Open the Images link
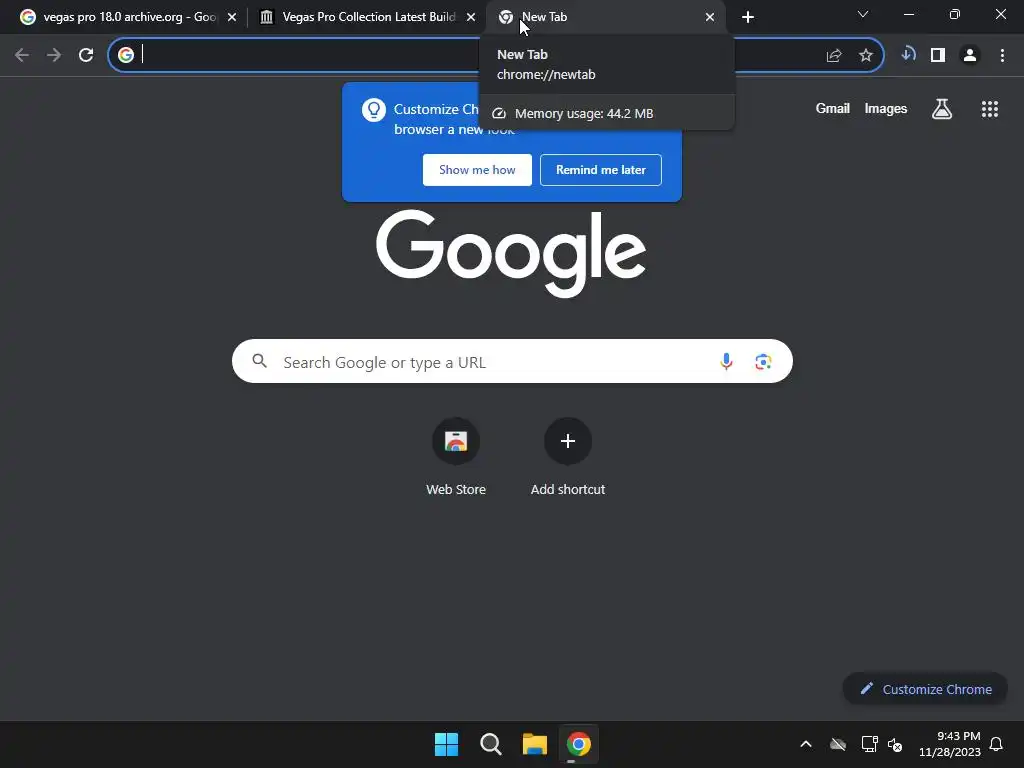This screenshot has height=768, width=1024. [886, 108]
